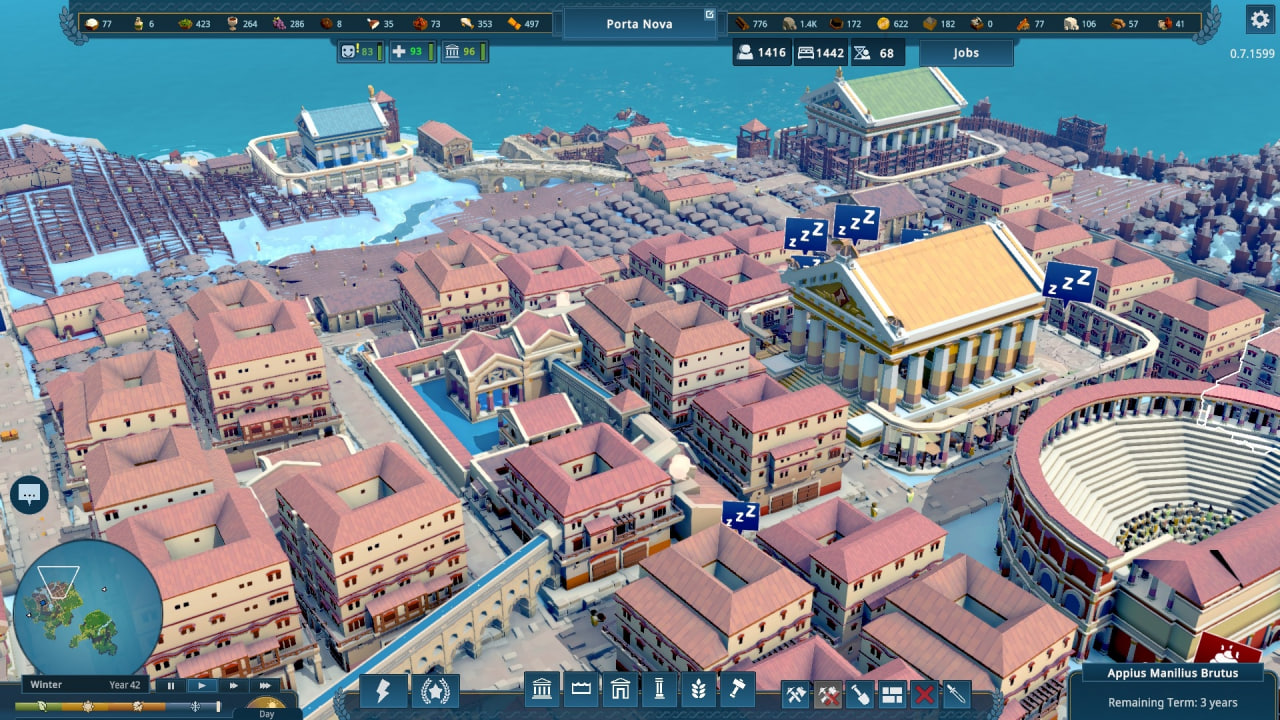
Task: Select the shovel terrain tool
Action: [x=860, y=693]
